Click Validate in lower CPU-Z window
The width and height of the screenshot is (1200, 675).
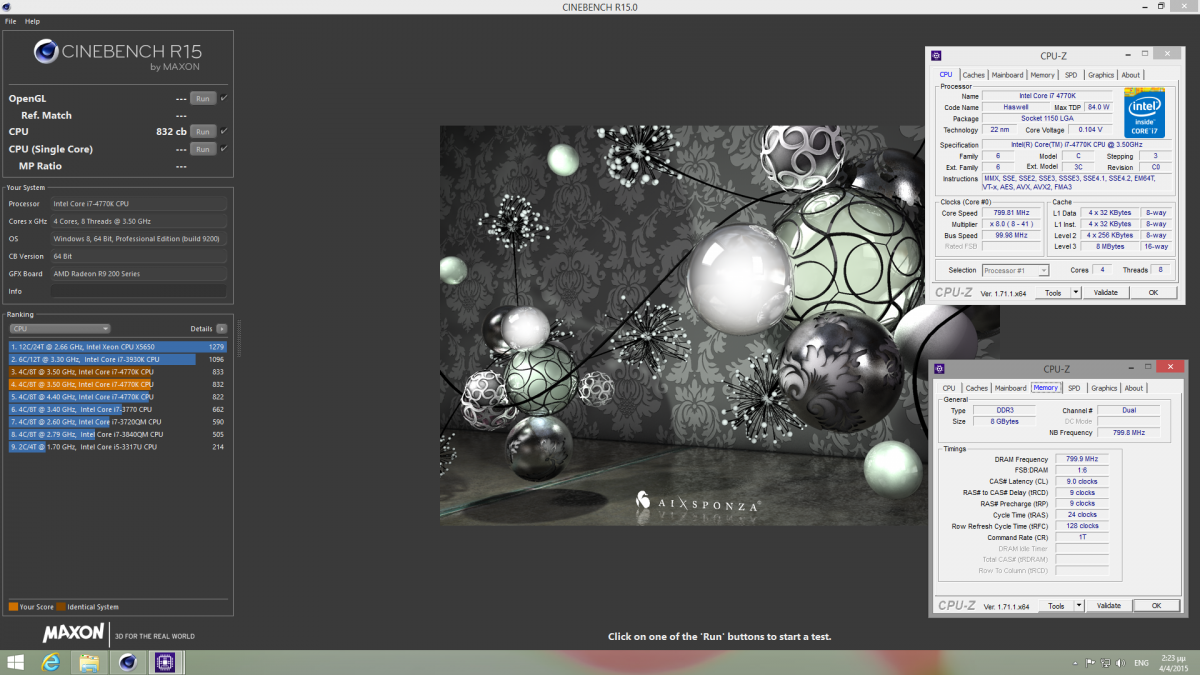pos(1108,606)
